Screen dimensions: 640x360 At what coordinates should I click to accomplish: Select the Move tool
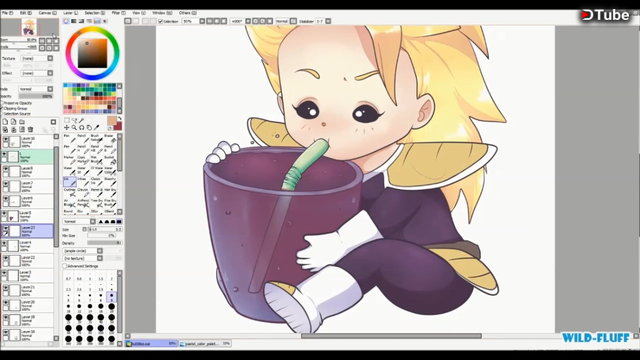[x=67, y=128]
